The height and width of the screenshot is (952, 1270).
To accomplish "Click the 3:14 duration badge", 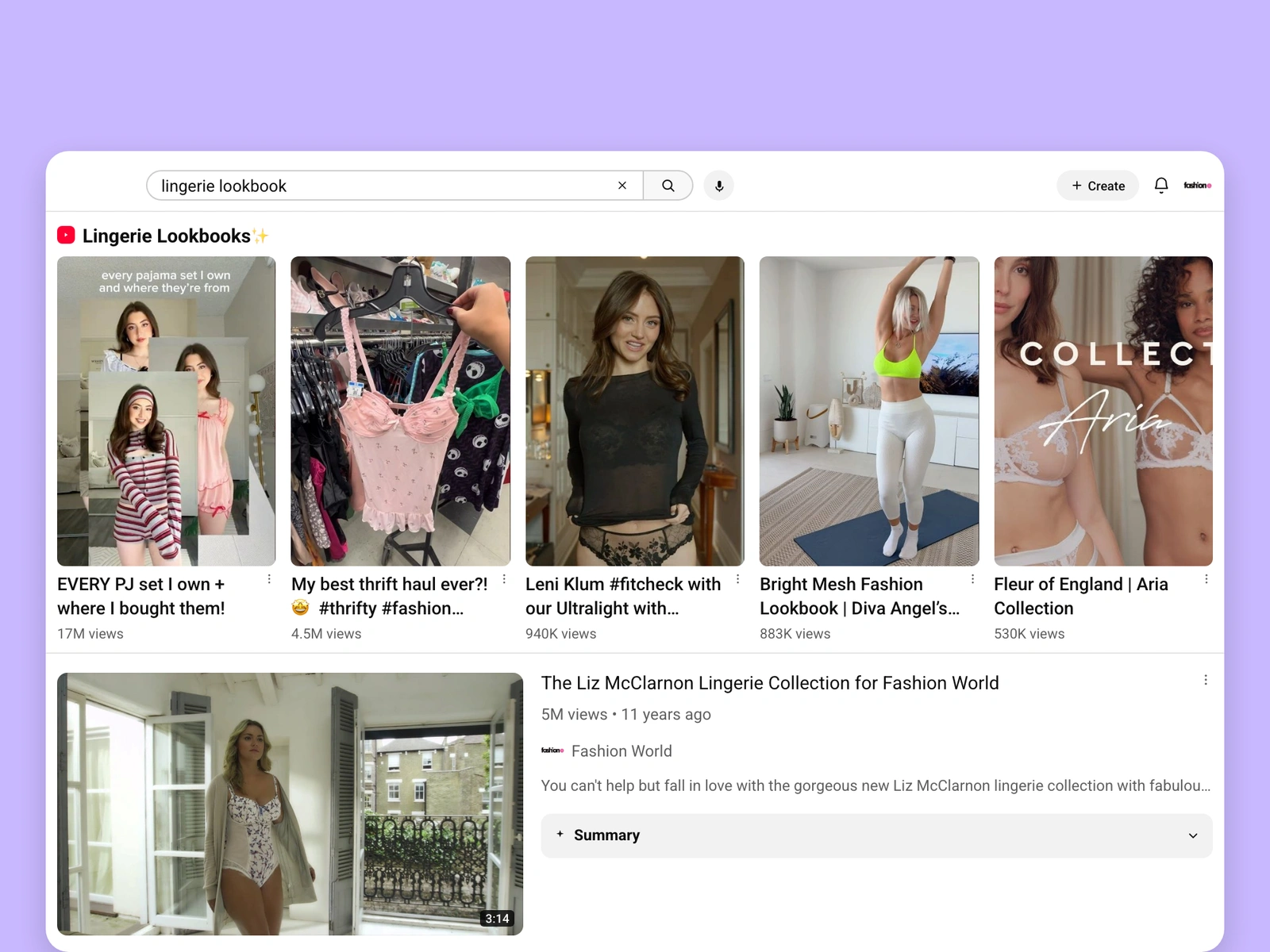I will [498, 919].
